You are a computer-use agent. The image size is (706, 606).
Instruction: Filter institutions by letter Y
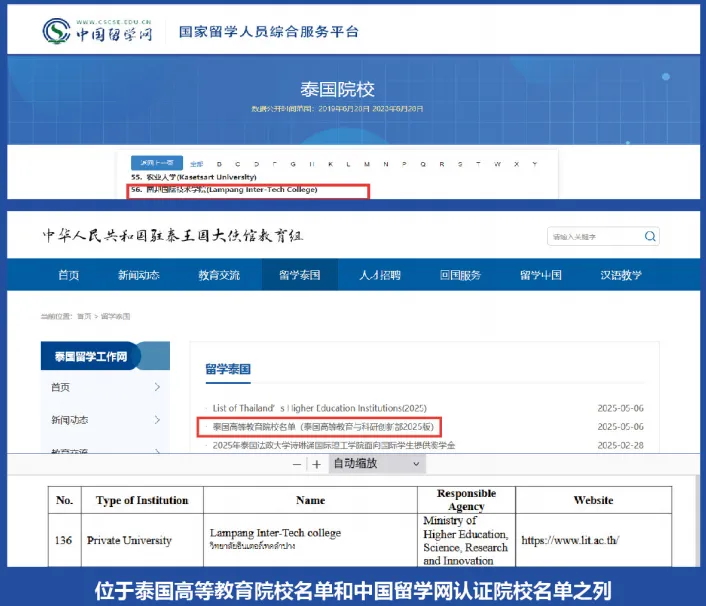pyautogui.click(x=534, y=164)
